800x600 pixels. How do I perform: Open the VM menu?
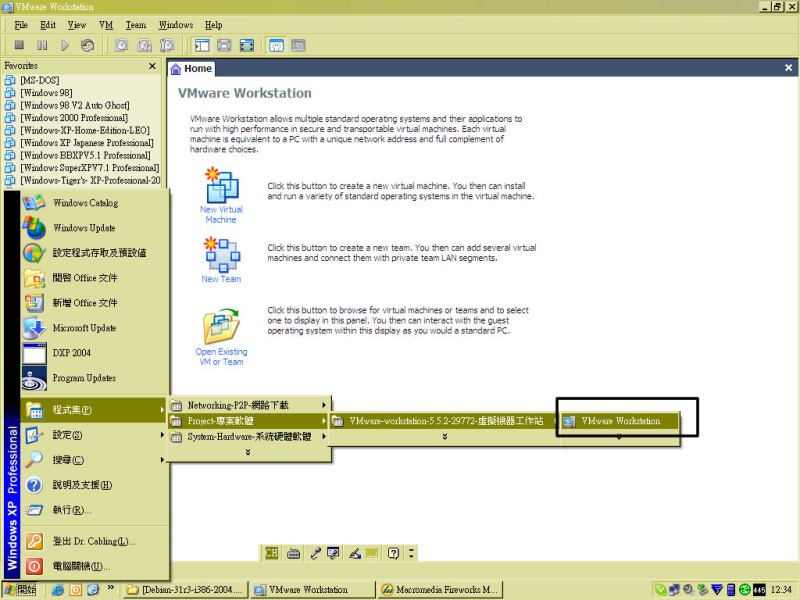tap(106, 25)
